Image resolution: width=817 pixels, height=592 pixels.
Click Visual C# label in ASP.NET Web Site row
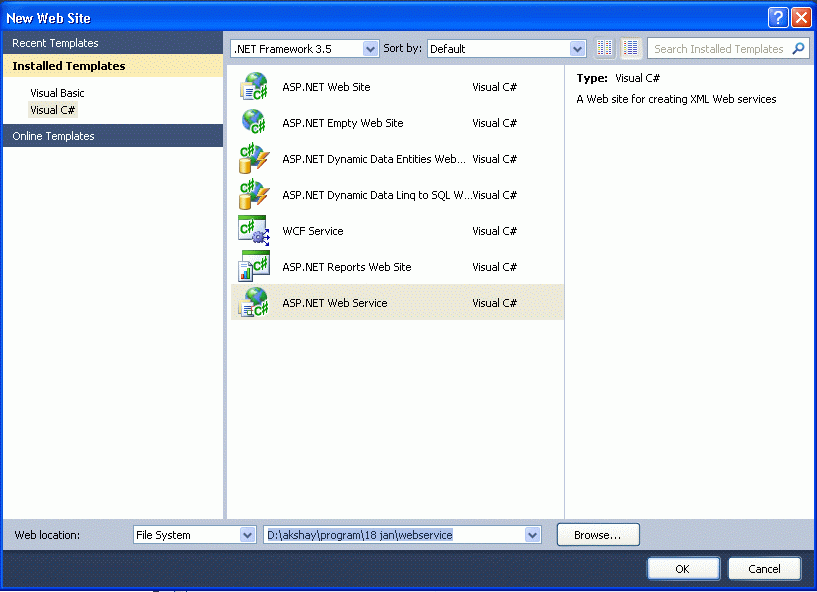click(x=494, y=87)
